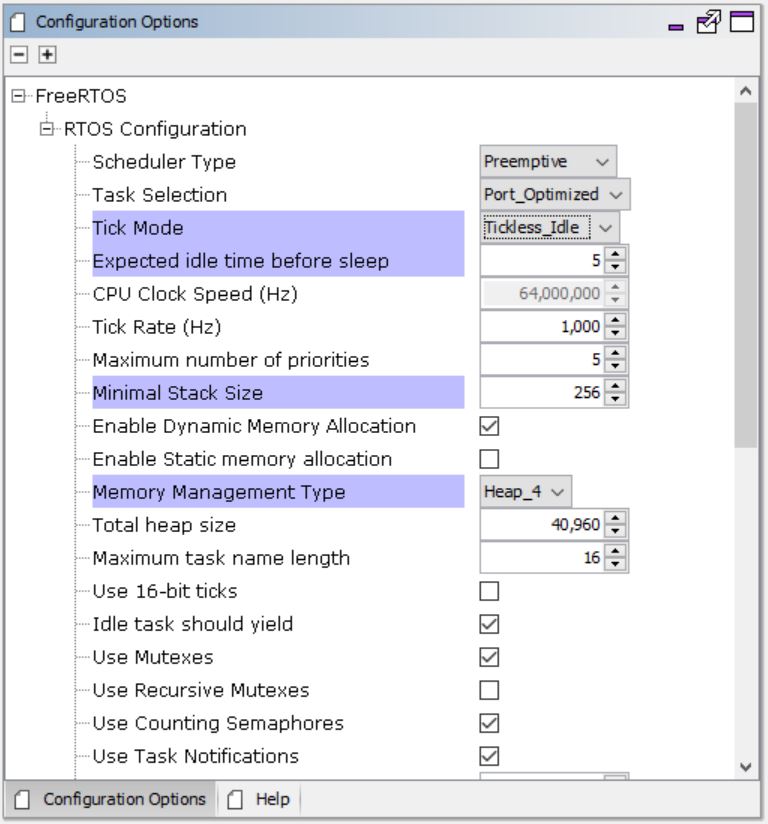Viewport: 768px width, 824px height.
Task: Decrease Total heap size with down arrow
Action: 617,531
